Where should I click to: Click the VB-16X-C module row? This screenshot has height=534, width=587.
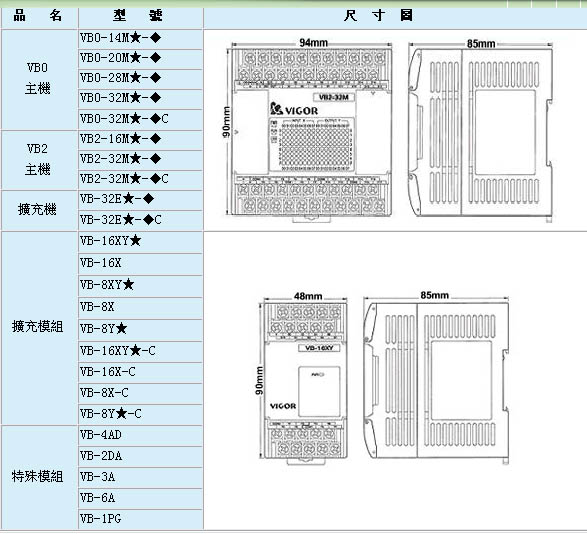click(140, 372)
